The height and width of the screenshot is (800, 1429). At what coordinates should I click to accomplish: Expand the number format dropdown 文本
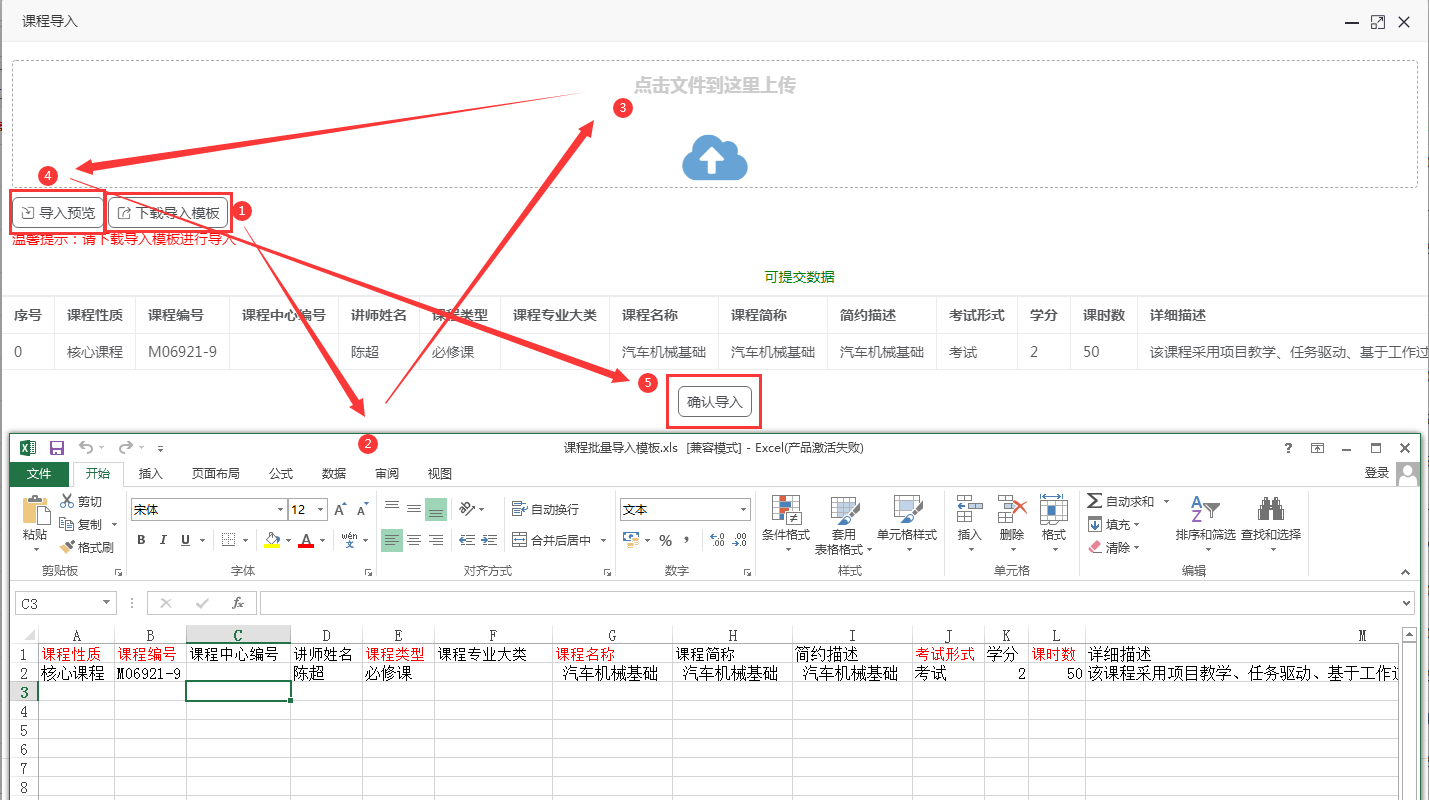pyautogui.click(x=743, y=510)
